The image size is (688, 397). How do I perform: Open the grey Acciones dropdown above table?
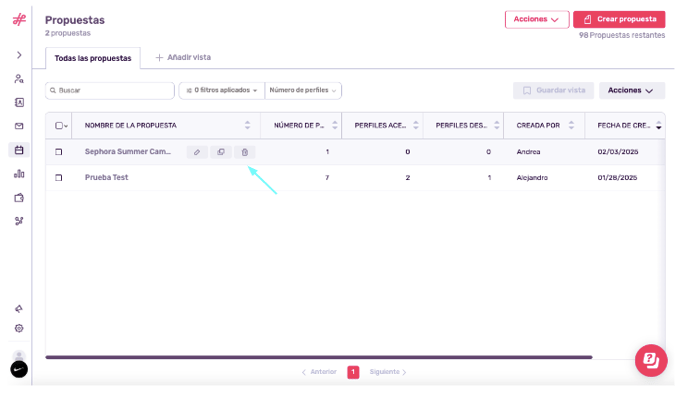tap(632, 90)
